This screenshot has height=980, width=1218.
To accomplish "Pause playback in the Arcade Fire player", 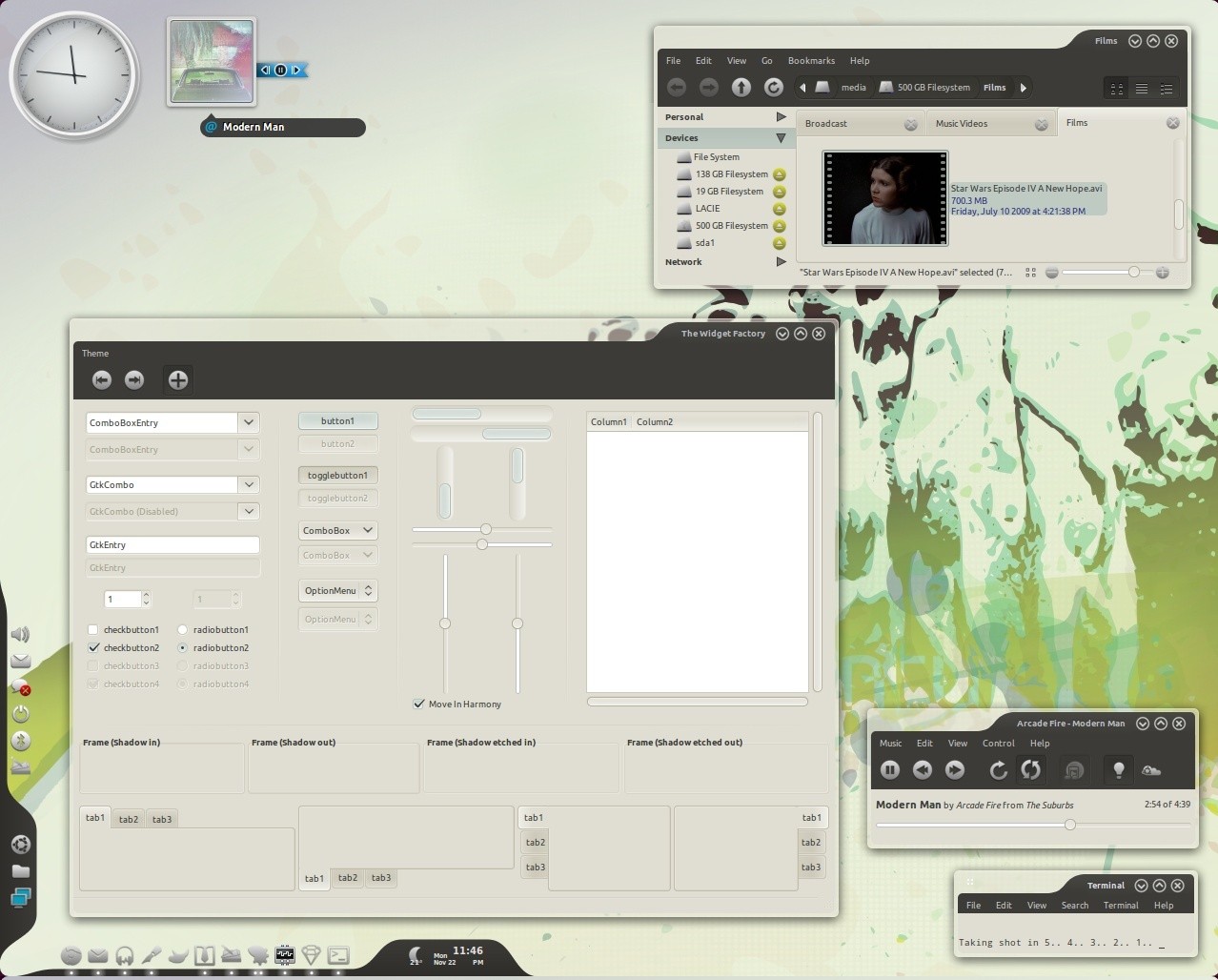I will point(889,769).
